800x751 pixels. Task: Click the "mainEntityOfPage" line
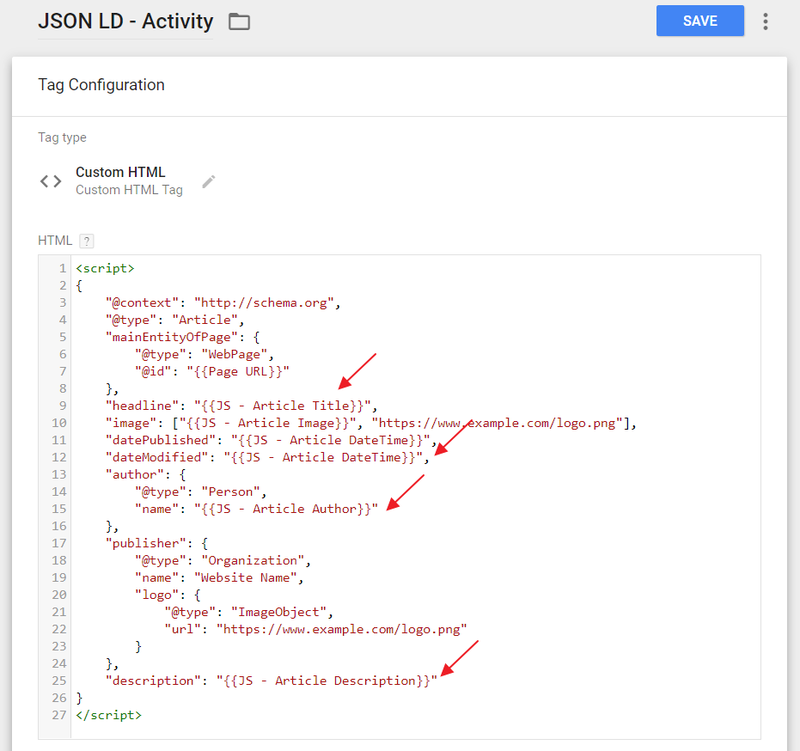pyautogui.click(x=183, y=337)
